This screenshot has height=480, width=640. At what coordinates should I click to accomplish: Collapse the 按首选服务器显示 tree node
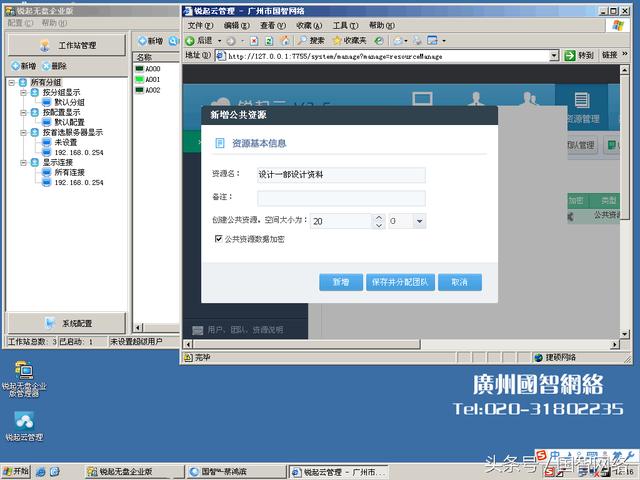click(24, 132)
